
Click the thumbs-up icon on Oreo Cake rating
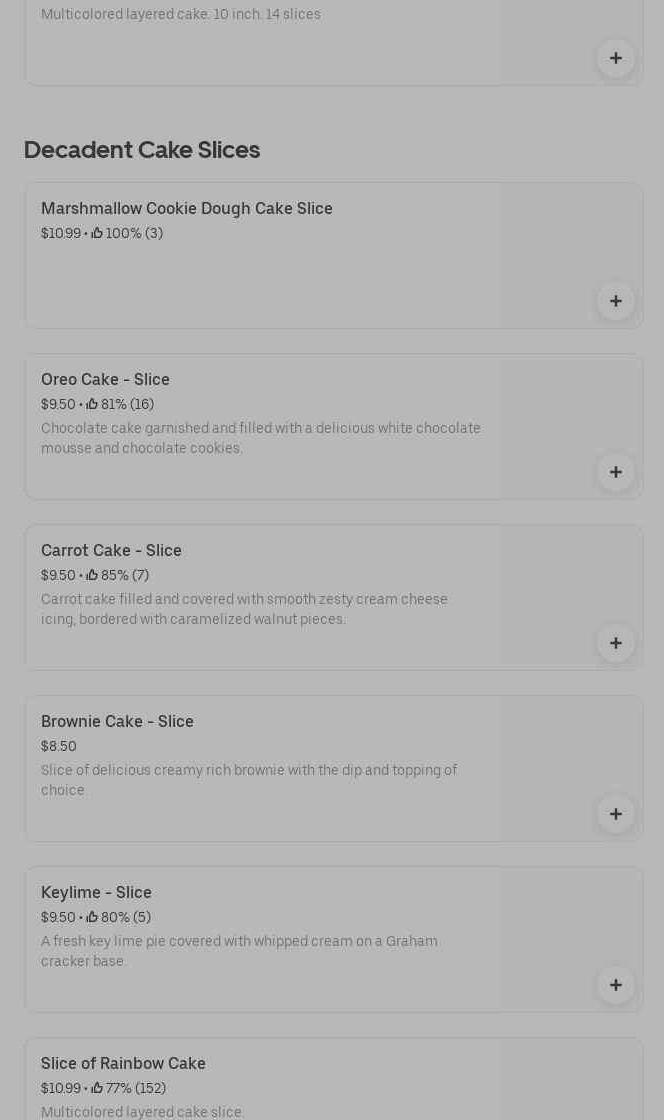click(x=92, y=404)
